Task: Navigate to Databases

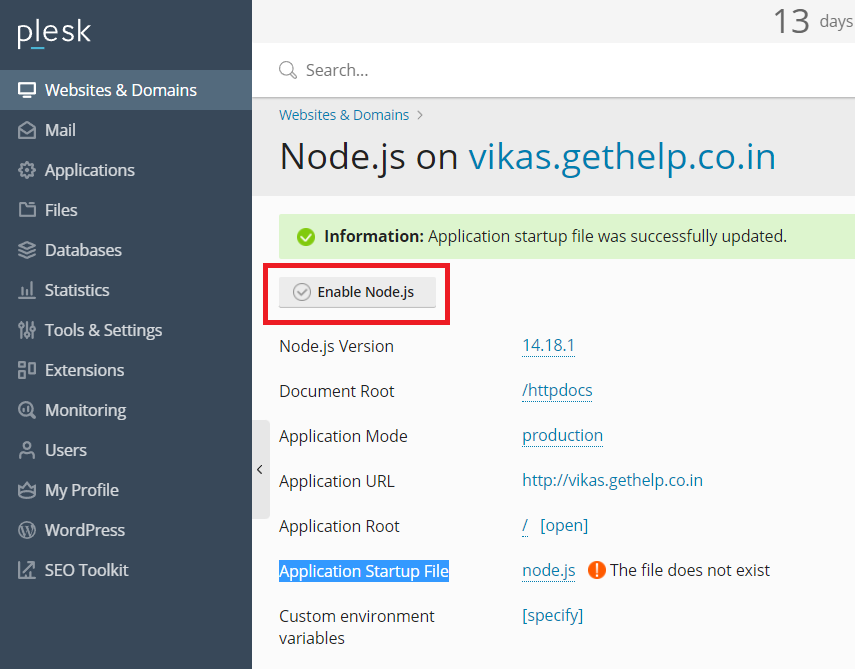Action: click(126, 250)
